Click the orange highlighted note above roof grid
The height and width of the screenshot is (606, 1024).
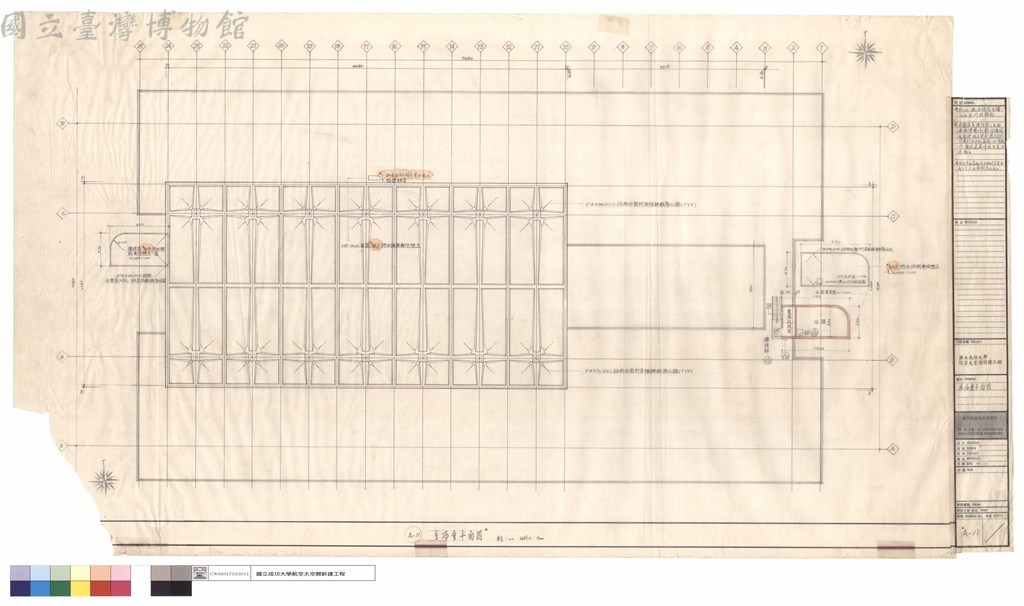pyautogui.click(x=405, y=176)
